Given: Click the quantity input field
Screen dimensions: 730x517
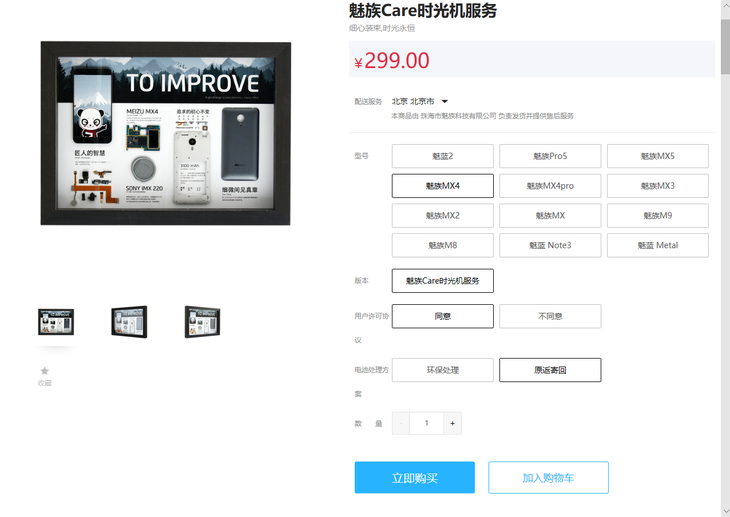Looking at the screenshot, I should [x=426, y=423].
